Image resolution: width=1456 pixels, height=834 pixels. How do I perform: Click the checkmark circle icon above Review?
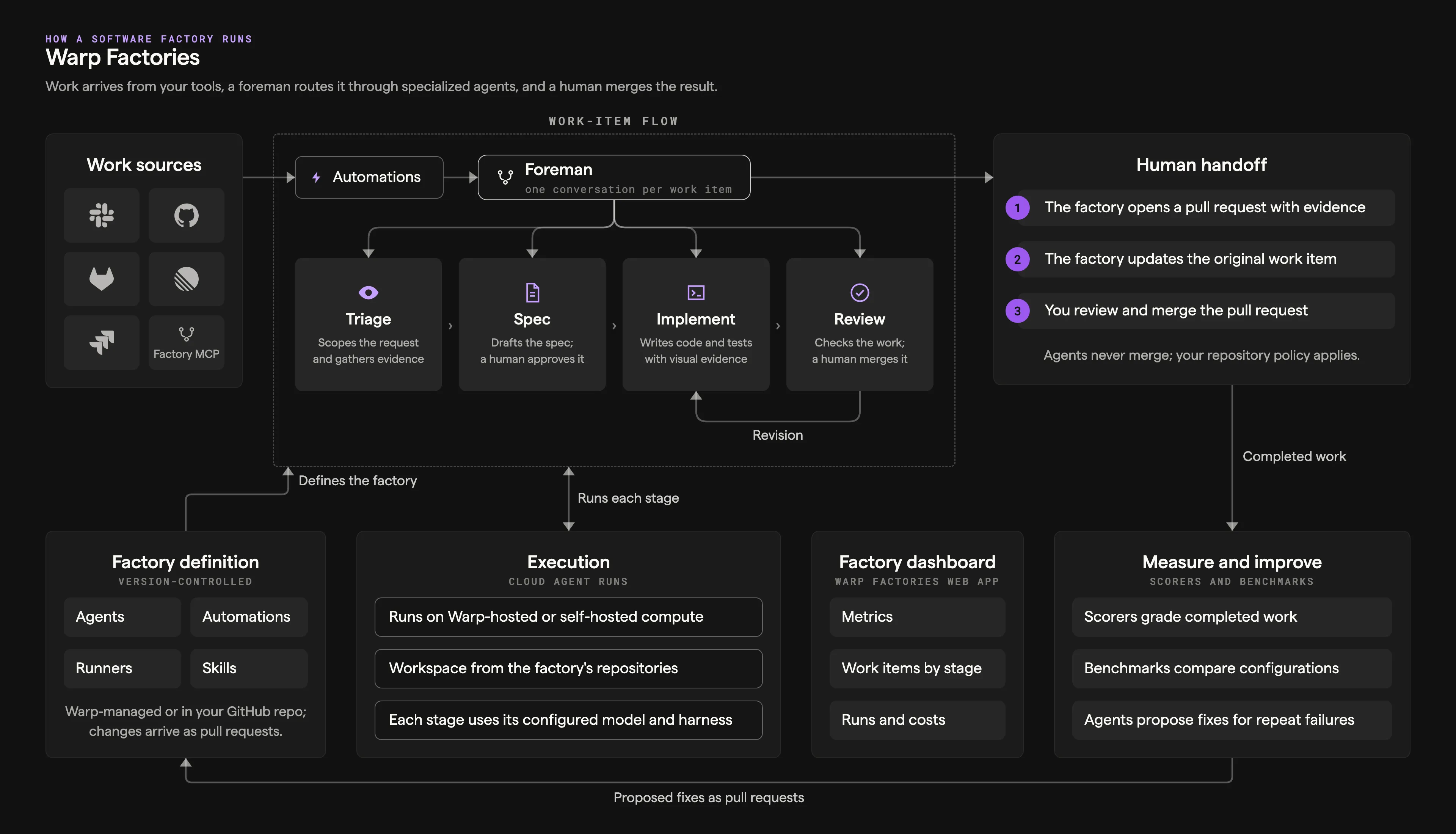pos(860,293)
